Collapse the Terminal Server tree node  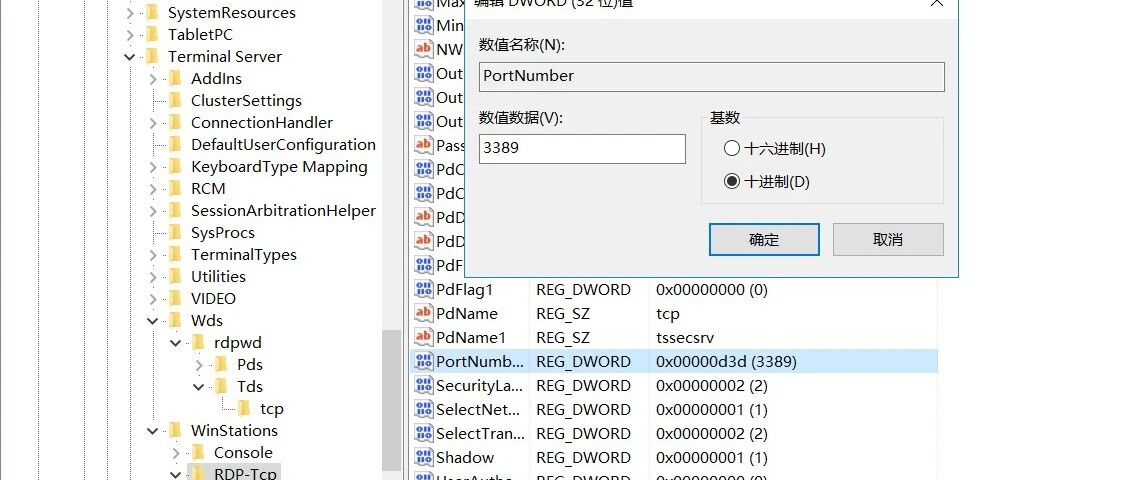pyautogui.click(x=130, y=57)
